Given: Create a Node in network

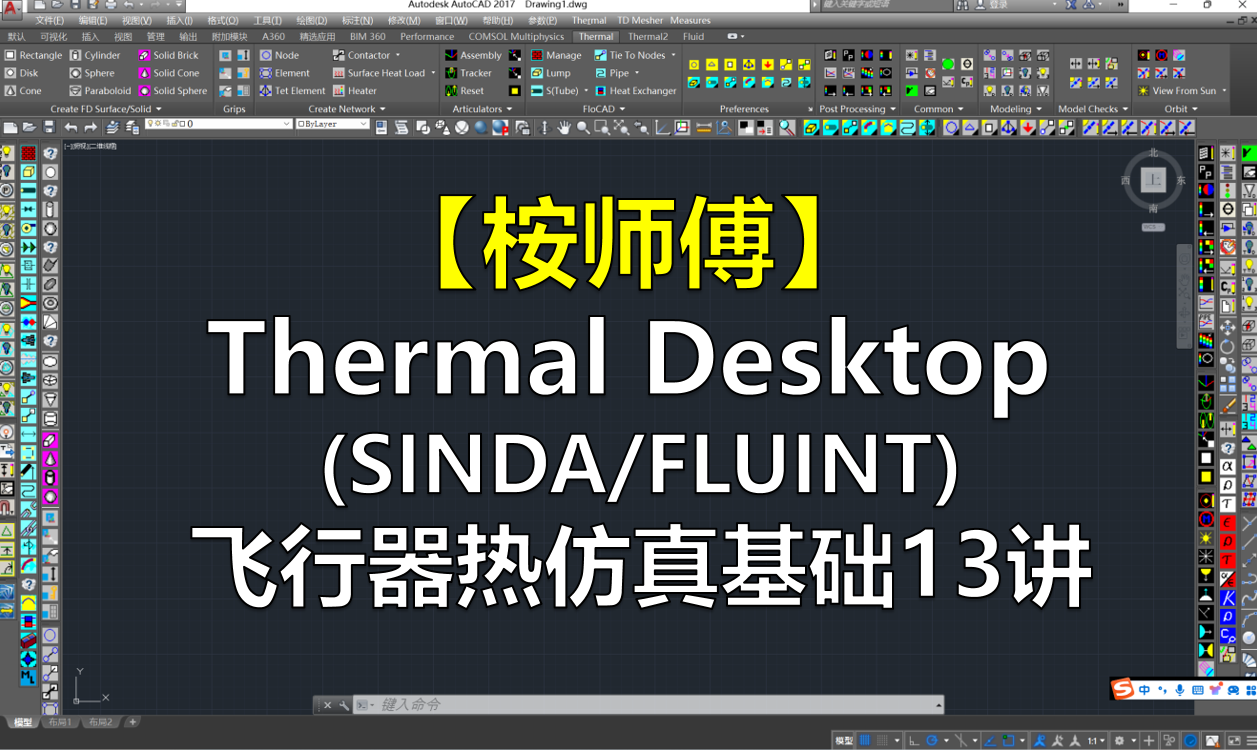Looking at the screenshot, I should pos(279,55).
